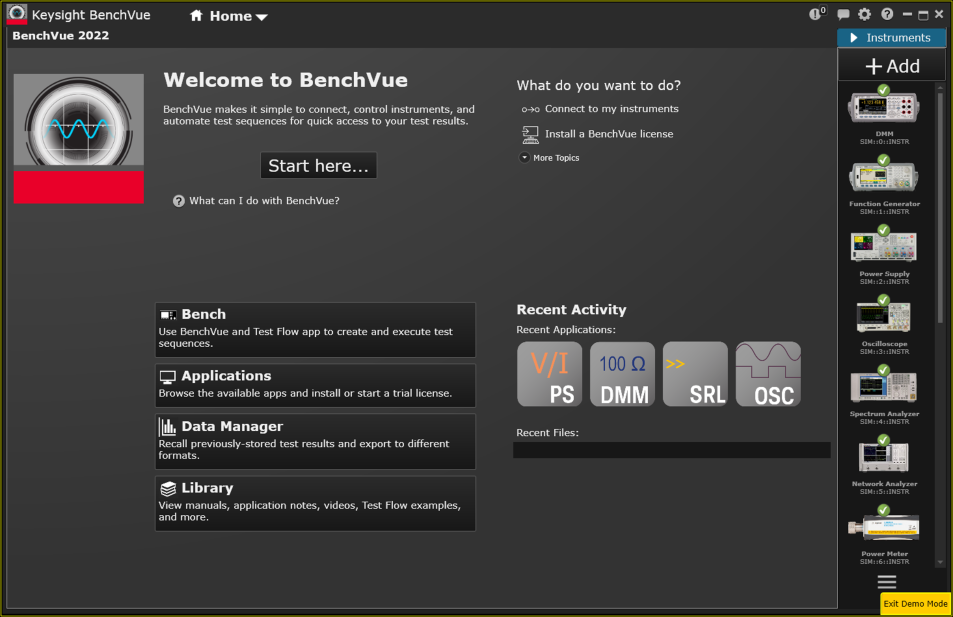Viewport: 953px width, 617px height.
Task: Click the 'Recent Activity' heading
Action: (x=571, y=309)
